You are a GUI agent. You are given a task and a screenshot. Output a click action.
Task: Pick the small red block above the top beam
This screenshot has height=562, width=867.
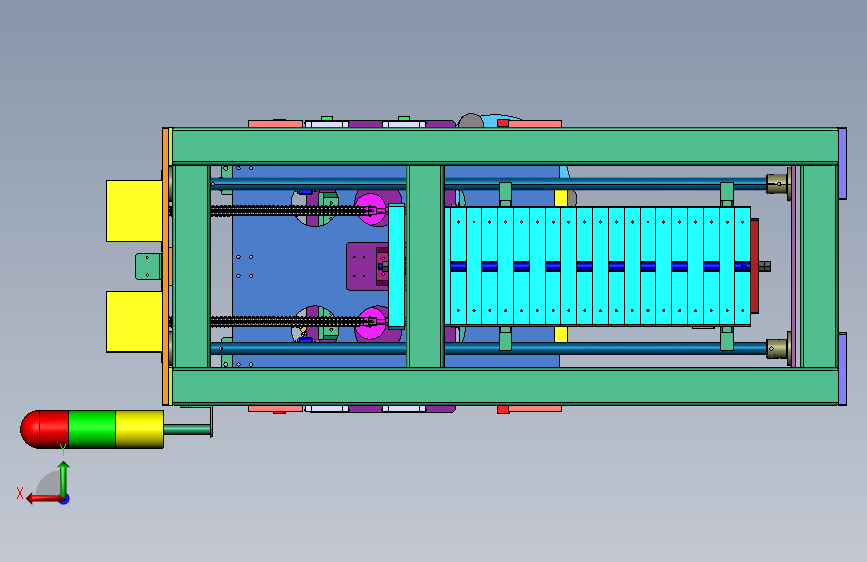click(503, 123)
